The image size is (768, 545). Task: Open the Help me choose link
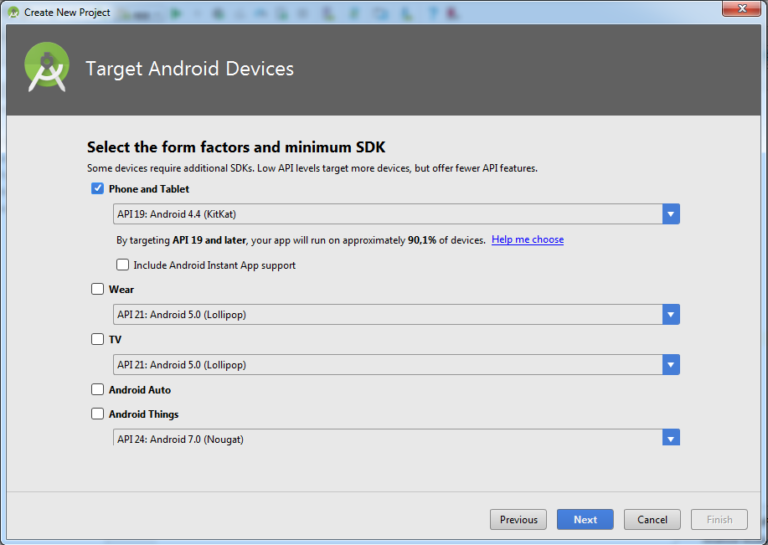527,240
